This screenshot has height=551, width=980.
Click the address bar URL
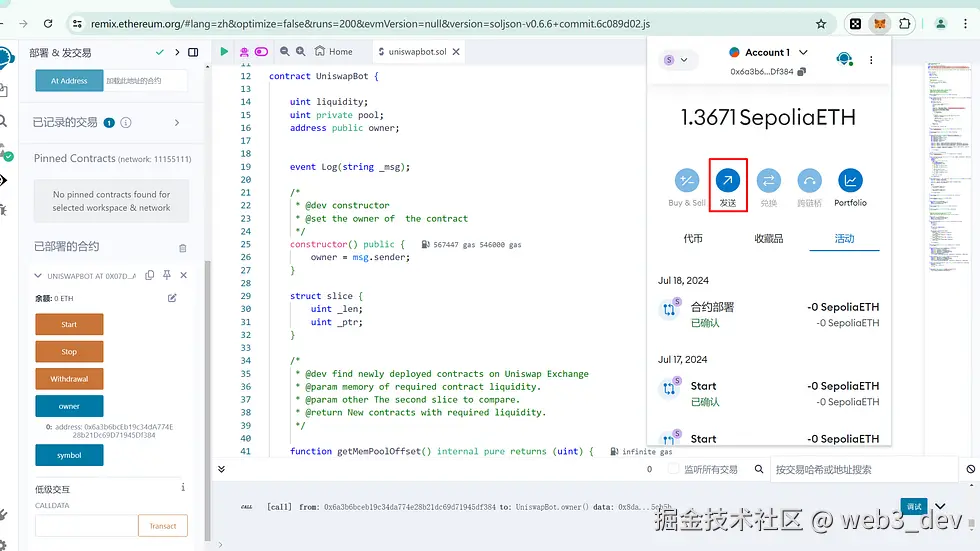coord(370,24)
